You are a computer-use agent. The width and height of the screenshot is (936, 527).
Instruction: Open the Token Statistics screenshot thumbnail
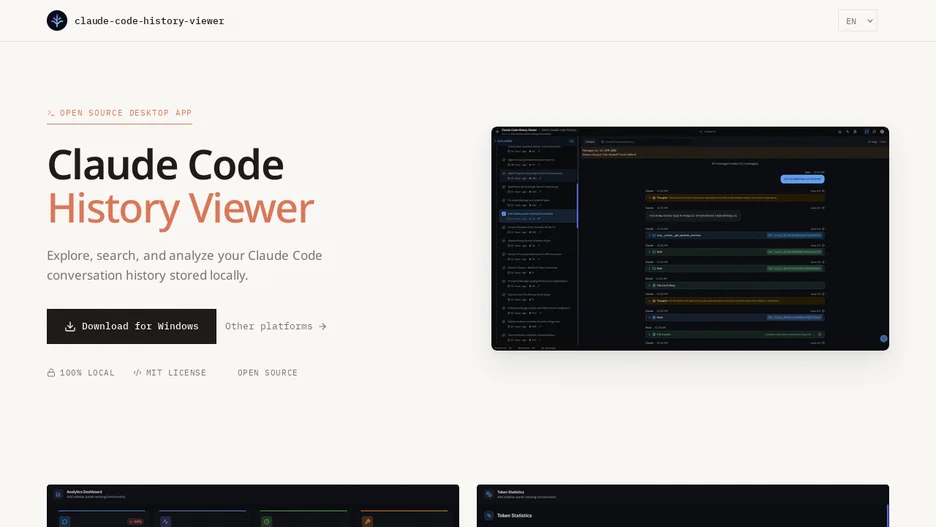683,506
